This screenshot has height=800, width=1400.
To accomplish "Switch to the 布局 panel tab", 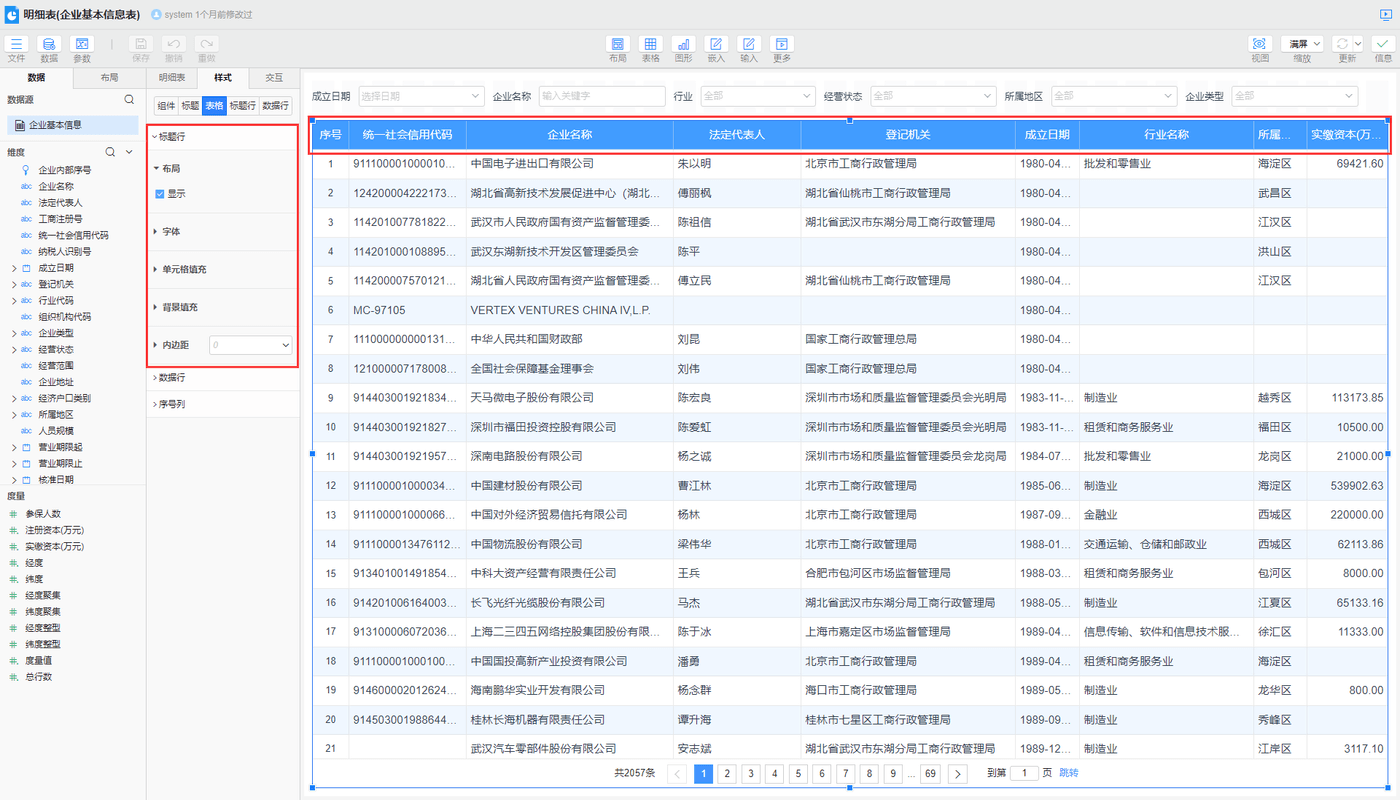I will tap(109, 78).
